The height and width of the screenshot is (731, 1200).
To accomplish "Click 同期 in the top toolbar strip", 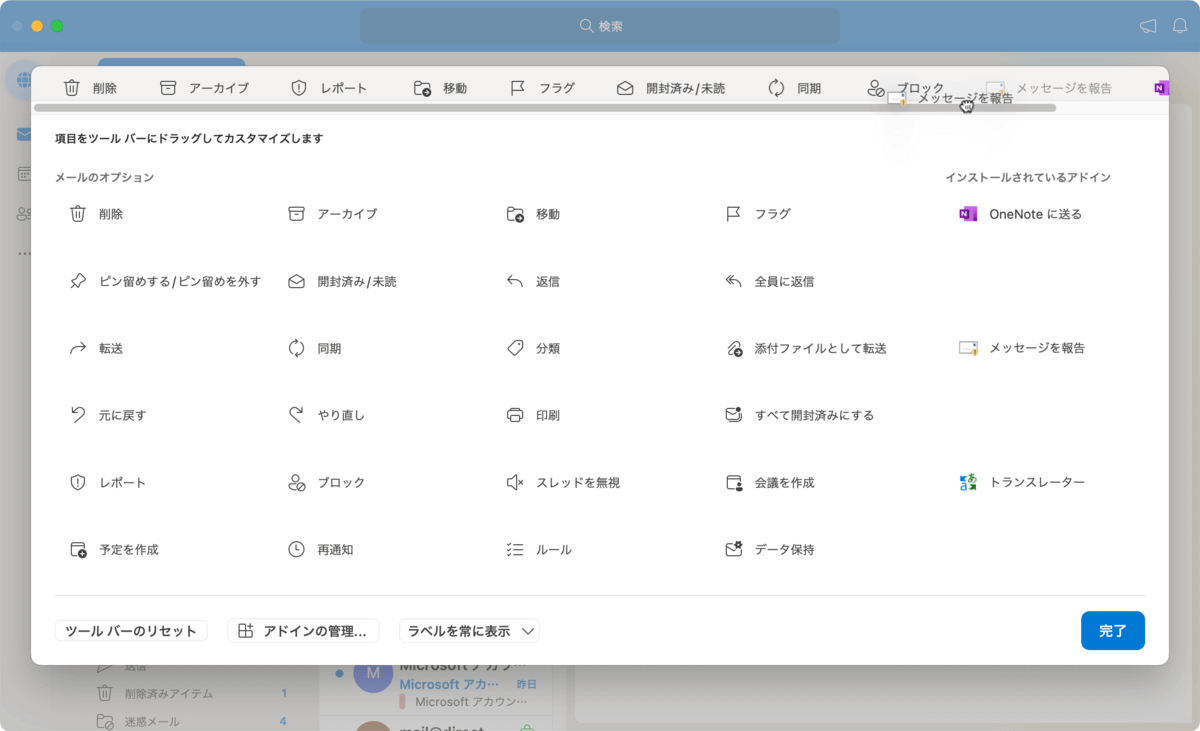I will [x=794, y=88].
